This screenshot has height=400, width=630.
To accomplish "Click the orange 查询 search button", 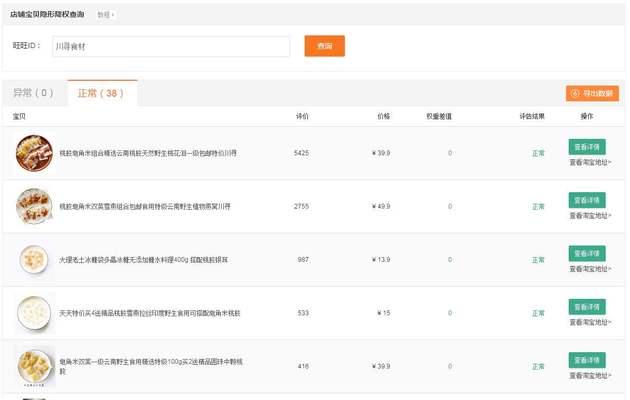I will [x=324, y=46].
